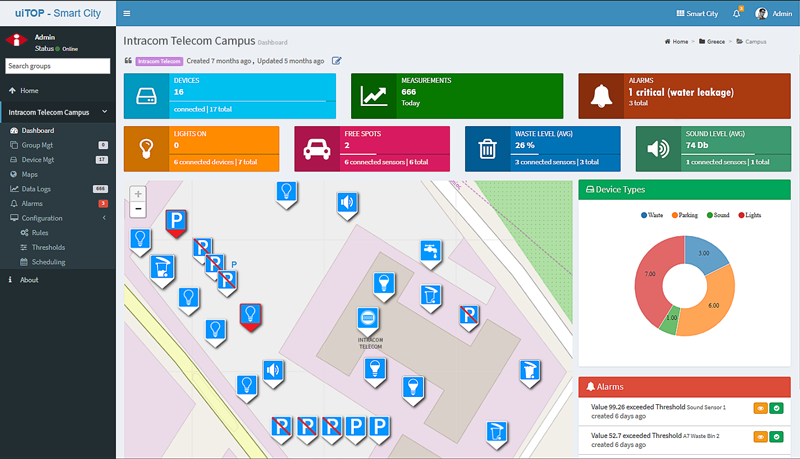The height and width of the screenshot is (459, 800).
Task: Click Campus breadcrumb item
Action: [x=751, y=42]
